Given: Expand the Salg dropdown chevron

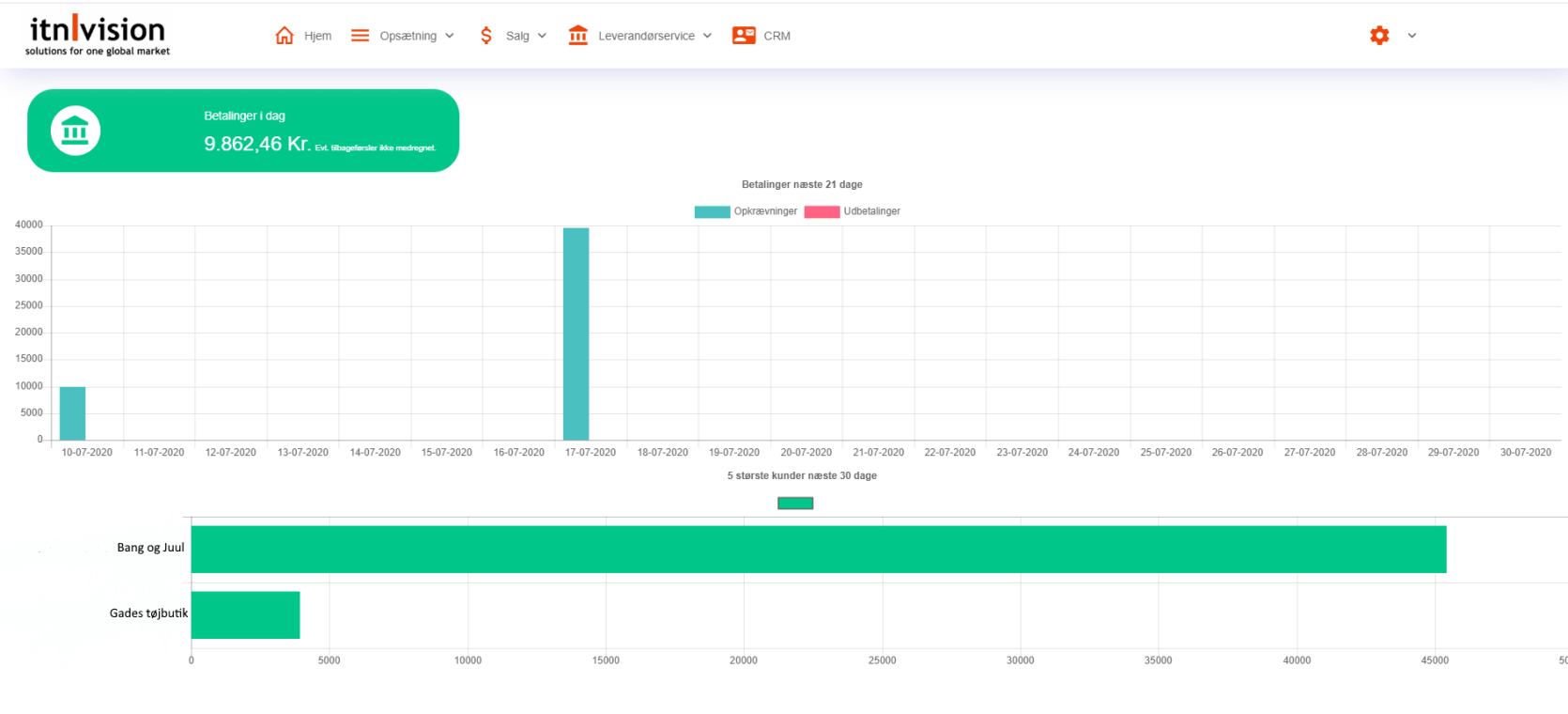Looking at the screenshot, I should click(542, 36).
